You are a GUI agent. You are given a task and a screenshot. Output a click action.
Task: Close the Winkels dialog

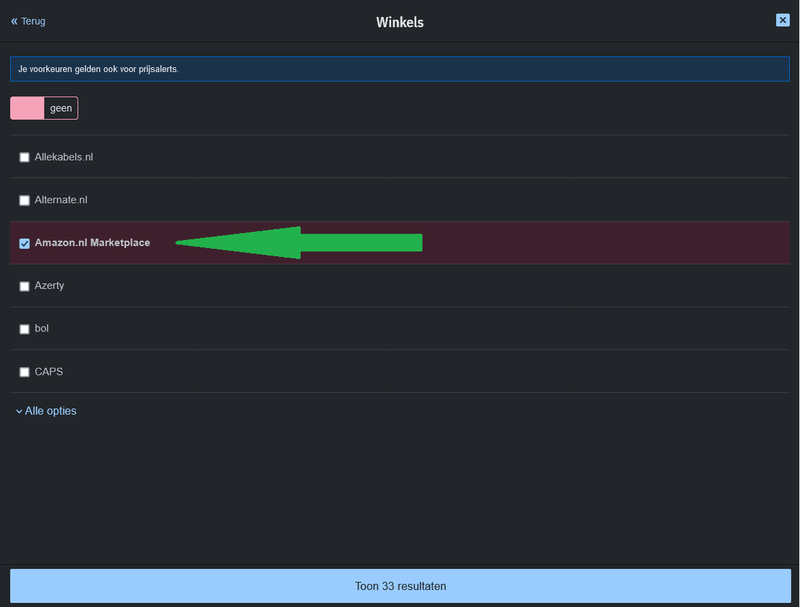pos(782,20)
